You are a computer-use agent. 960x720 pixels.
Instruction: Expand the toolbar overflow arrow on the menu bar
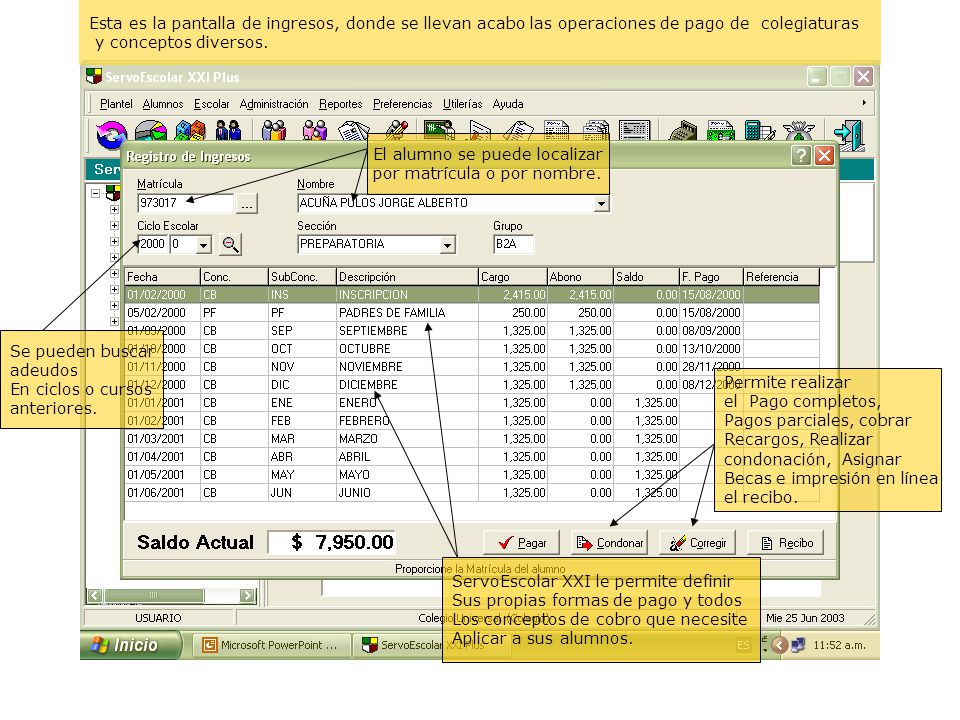click(864, 103)
